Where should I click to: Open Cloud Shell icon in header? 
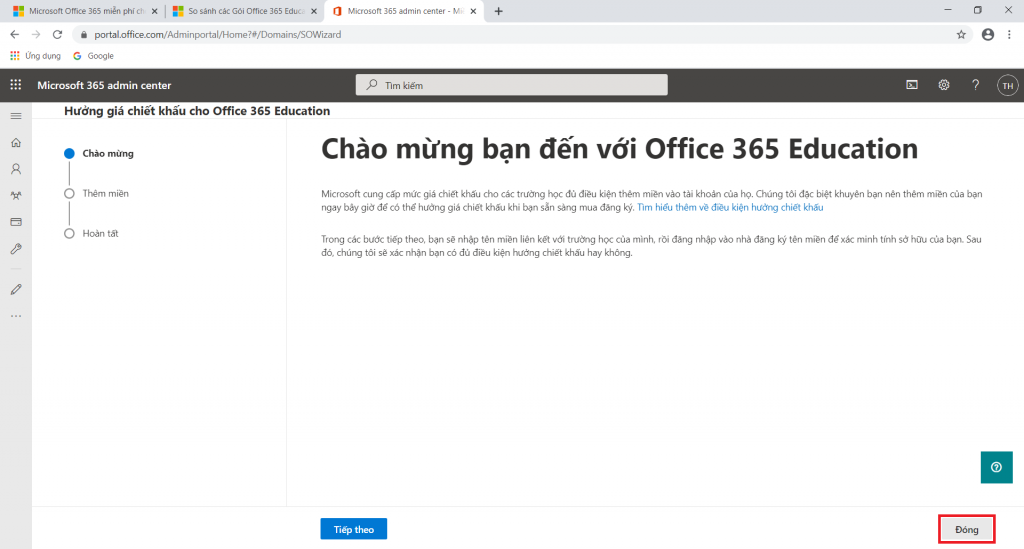click(912, 85)
